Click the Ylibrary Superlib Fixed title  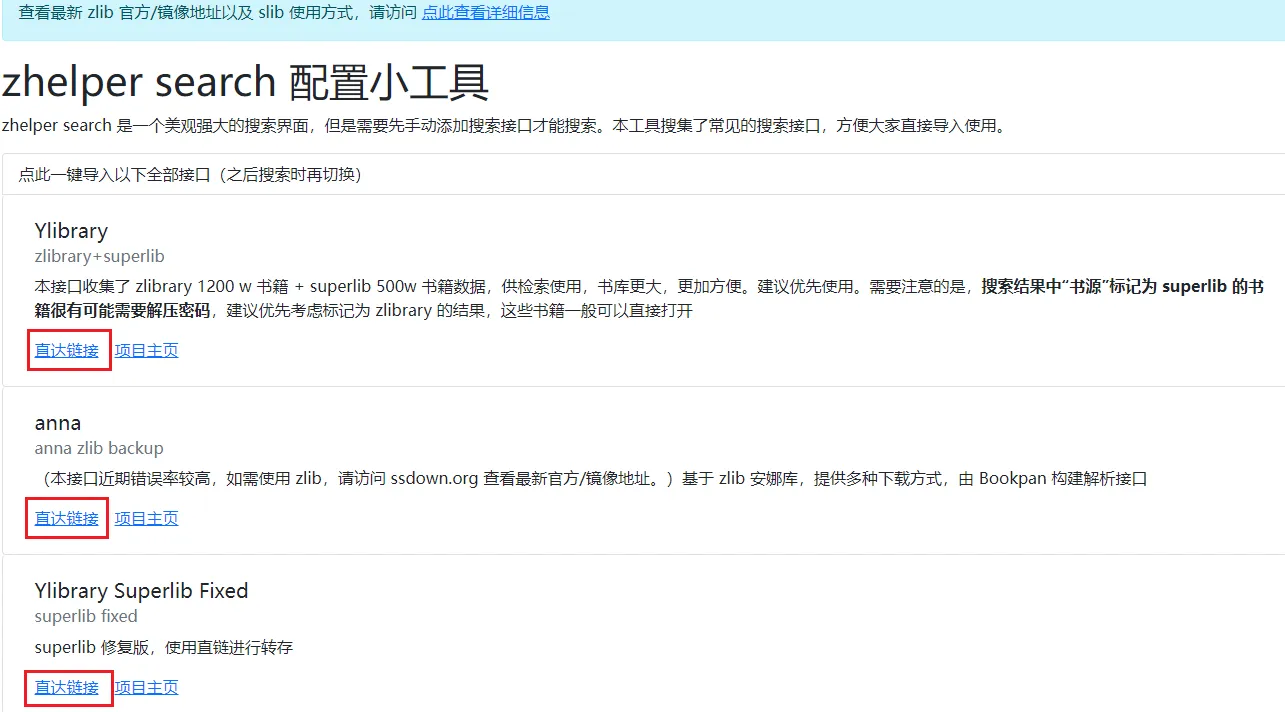[141, 591]
